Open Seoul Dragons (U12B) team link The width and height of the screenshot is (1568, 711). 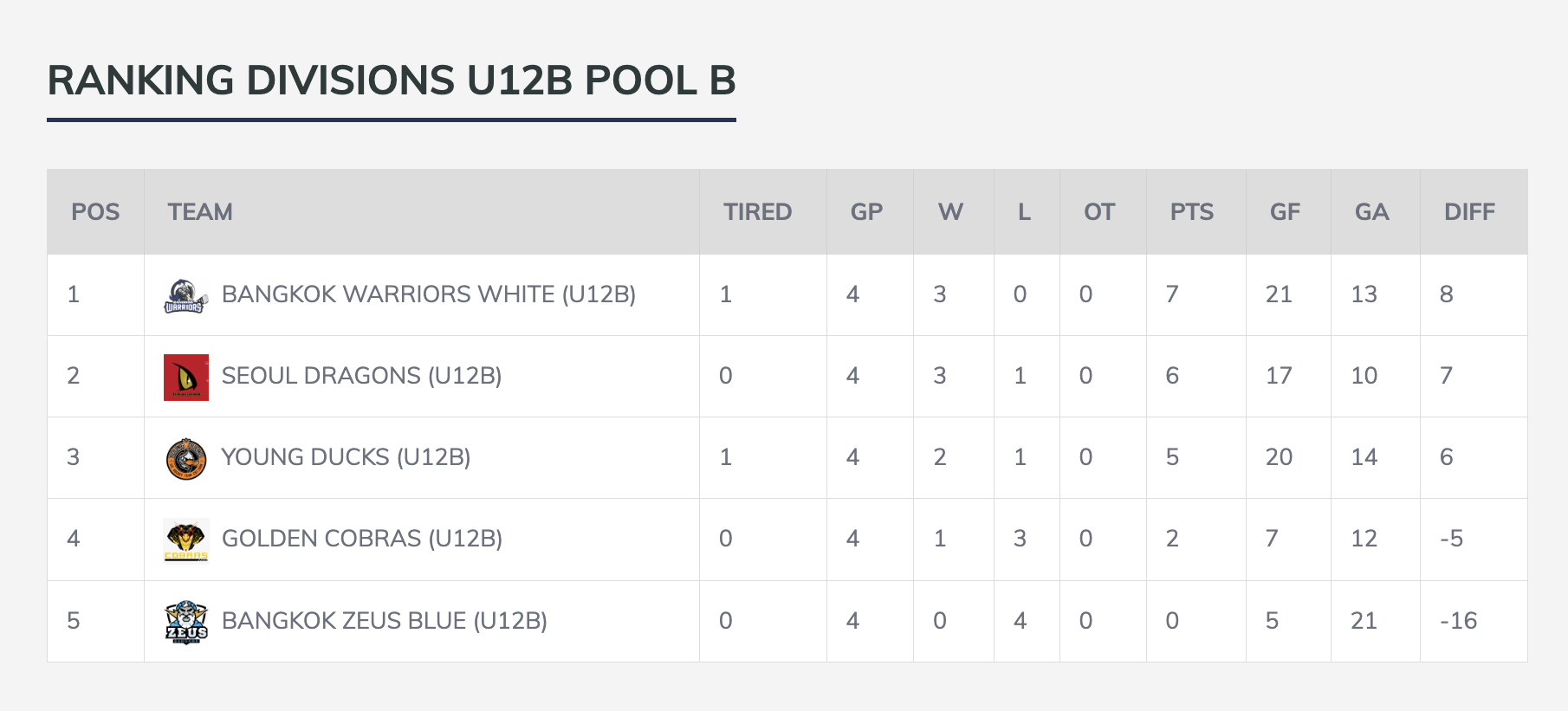pyautogui.click(x=361, y=376)
